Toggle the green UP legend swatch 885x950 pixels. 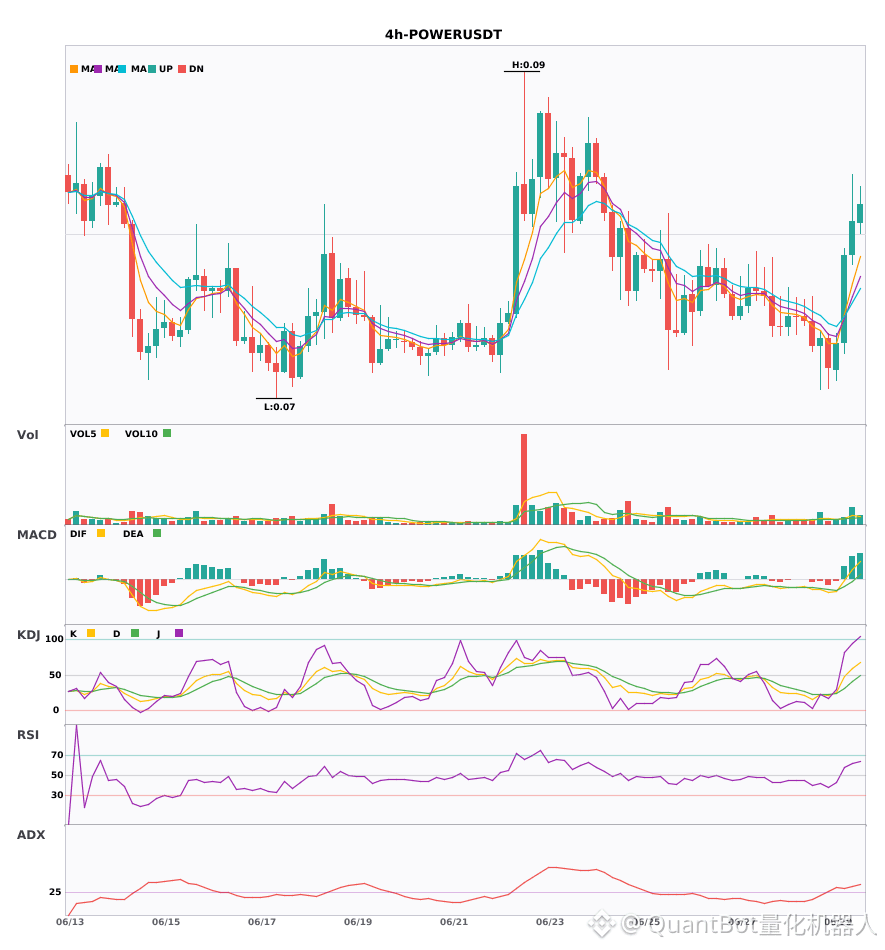point(152,69)
